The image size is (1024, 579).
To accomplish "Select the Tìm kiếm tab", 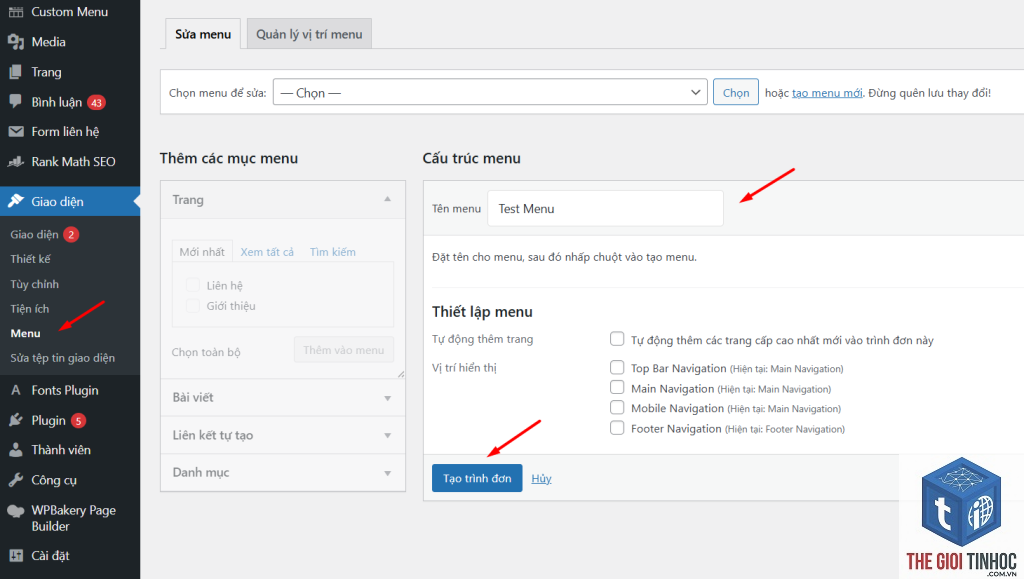I will point(332,252).
